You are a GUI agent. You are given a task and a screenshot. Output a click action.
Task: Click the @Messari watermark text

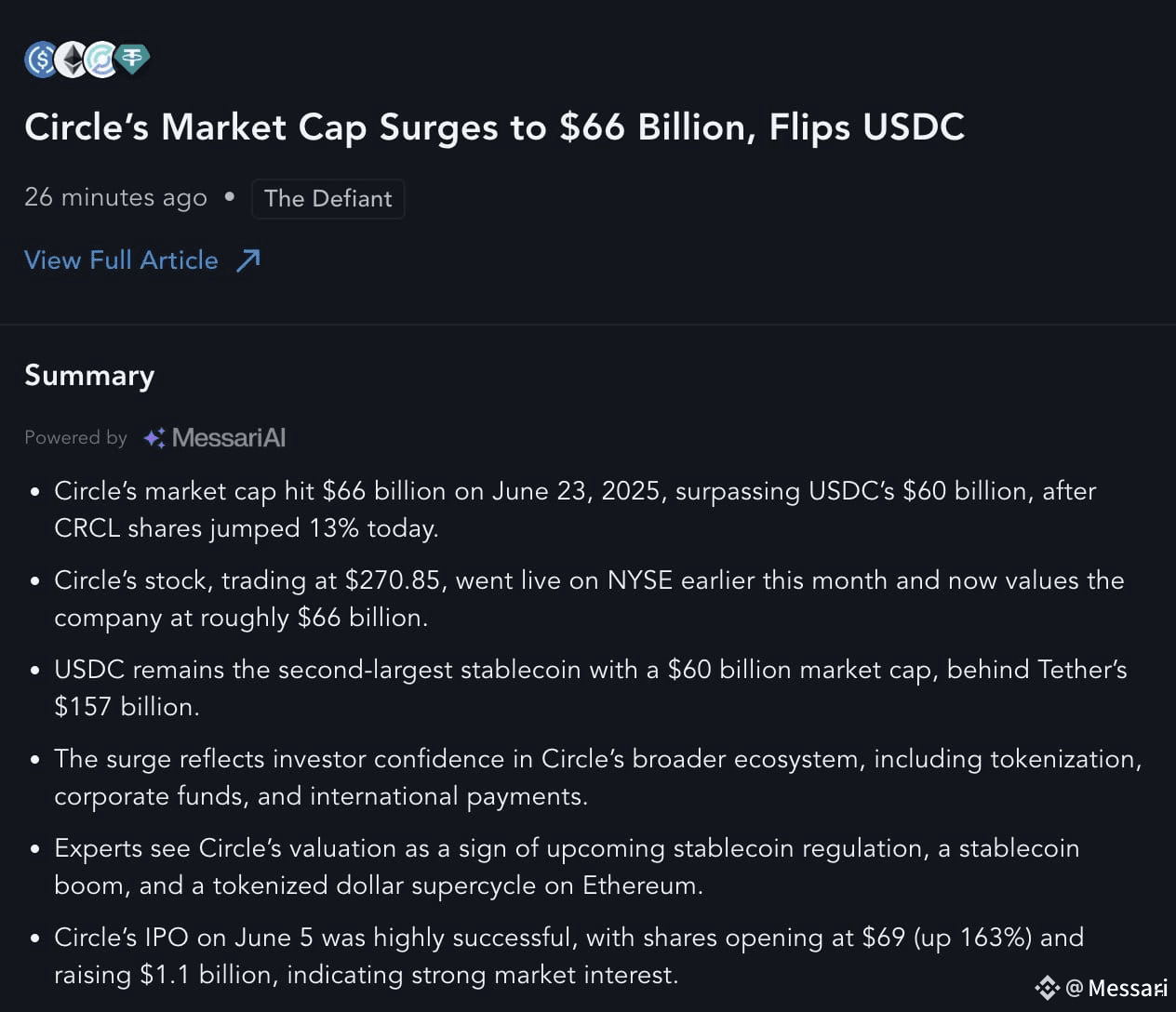(1116, 988)
